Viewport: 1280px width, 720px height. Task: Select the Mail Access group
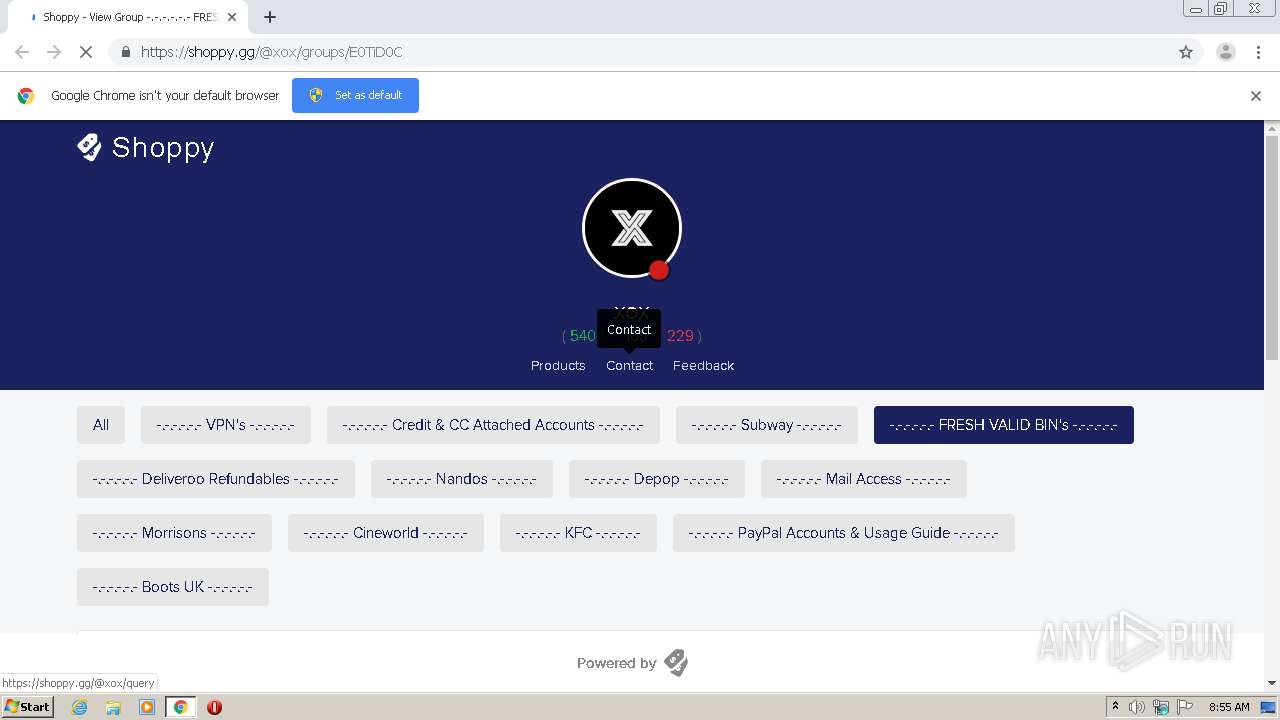click(864, 479)
